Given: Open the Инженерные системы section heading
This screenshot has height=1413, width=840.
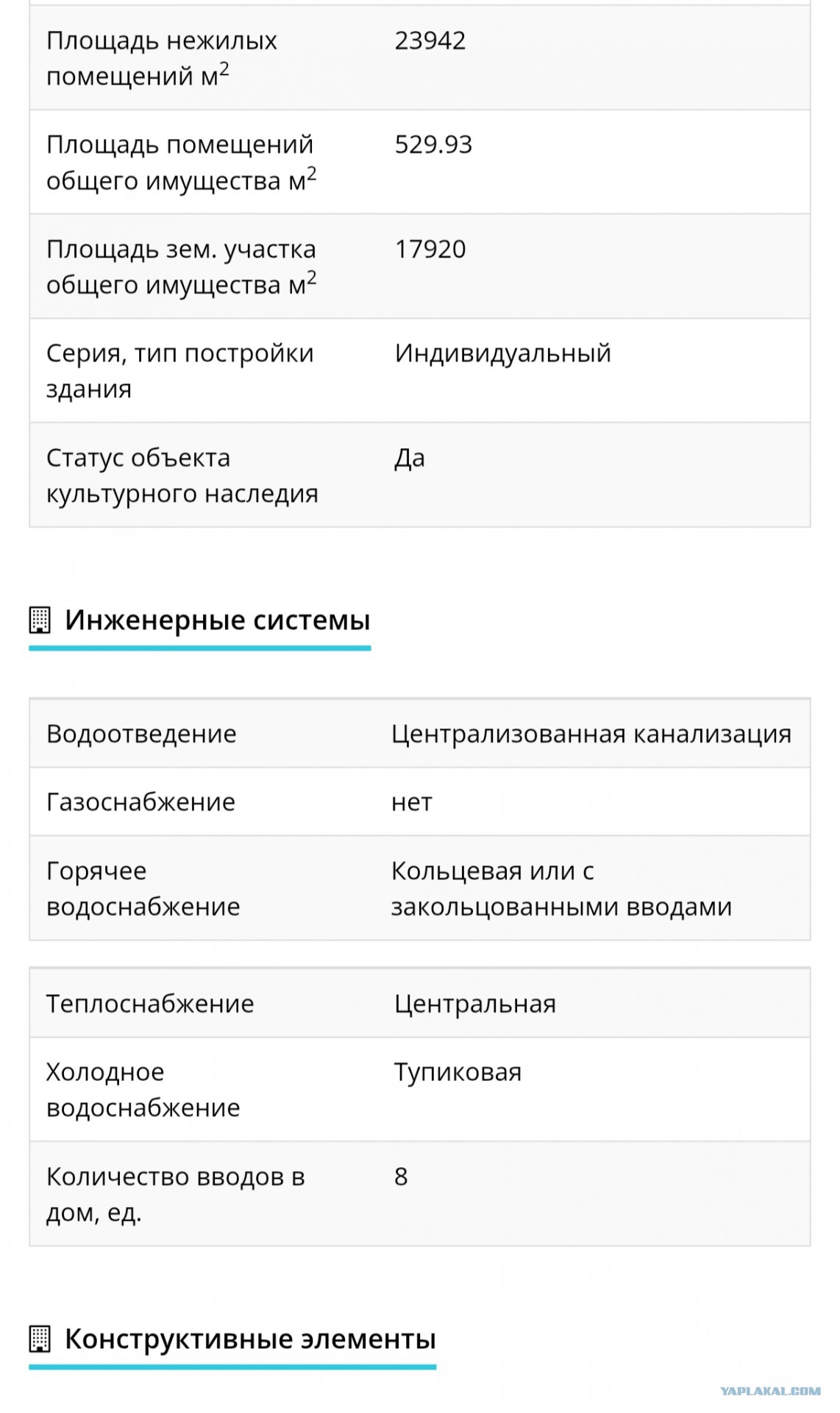Looking at the screenshot, I should click(217, 620).
